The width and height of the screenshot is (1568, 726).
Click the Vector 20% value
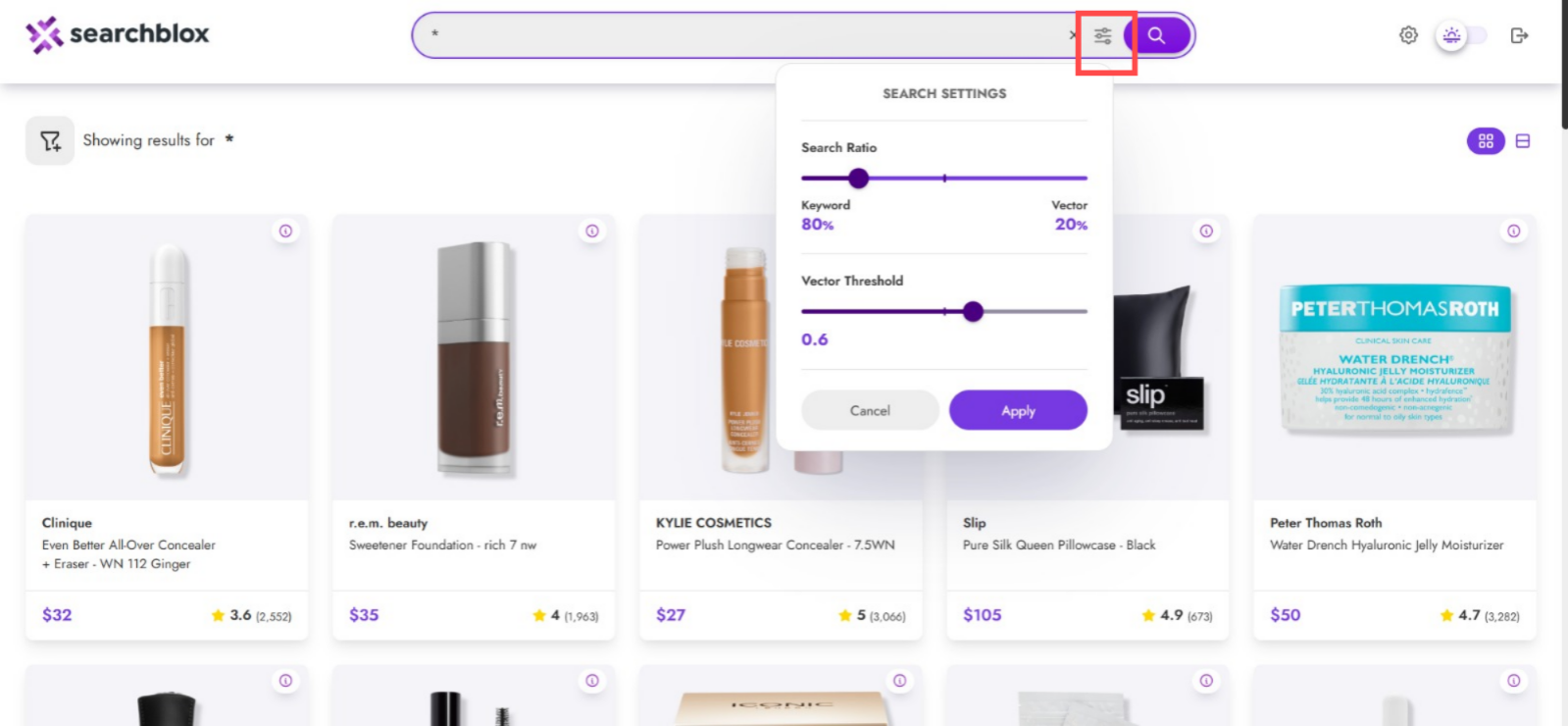1071,225
